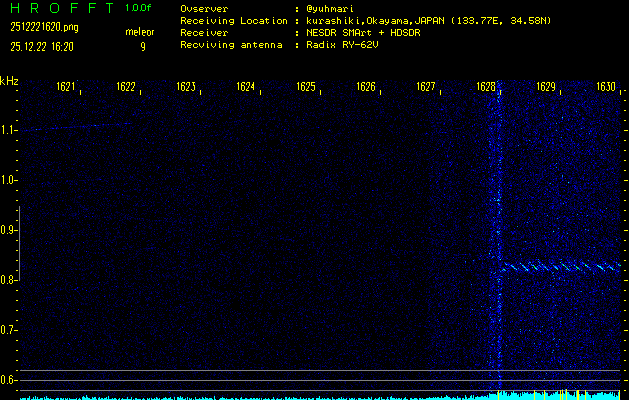Click the faint trace near 1.1 kHz
This screenshot has width=629, height=400.
point(76,127)
